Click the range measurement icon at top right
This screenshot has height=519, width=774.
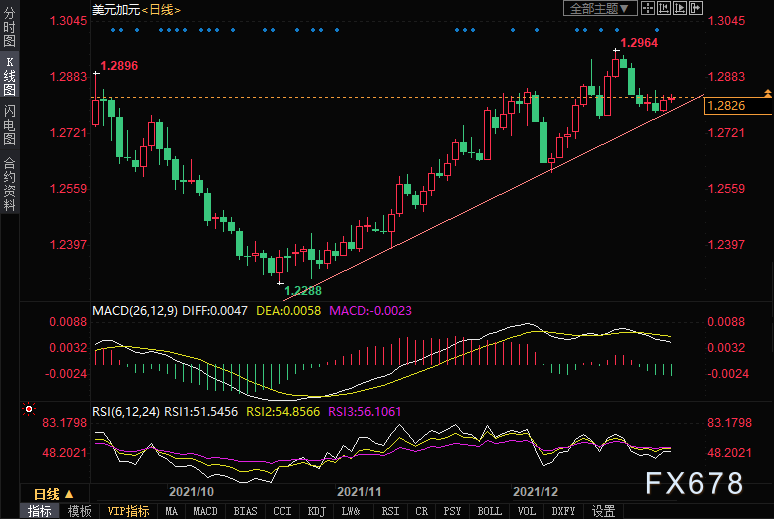(665, 8)
